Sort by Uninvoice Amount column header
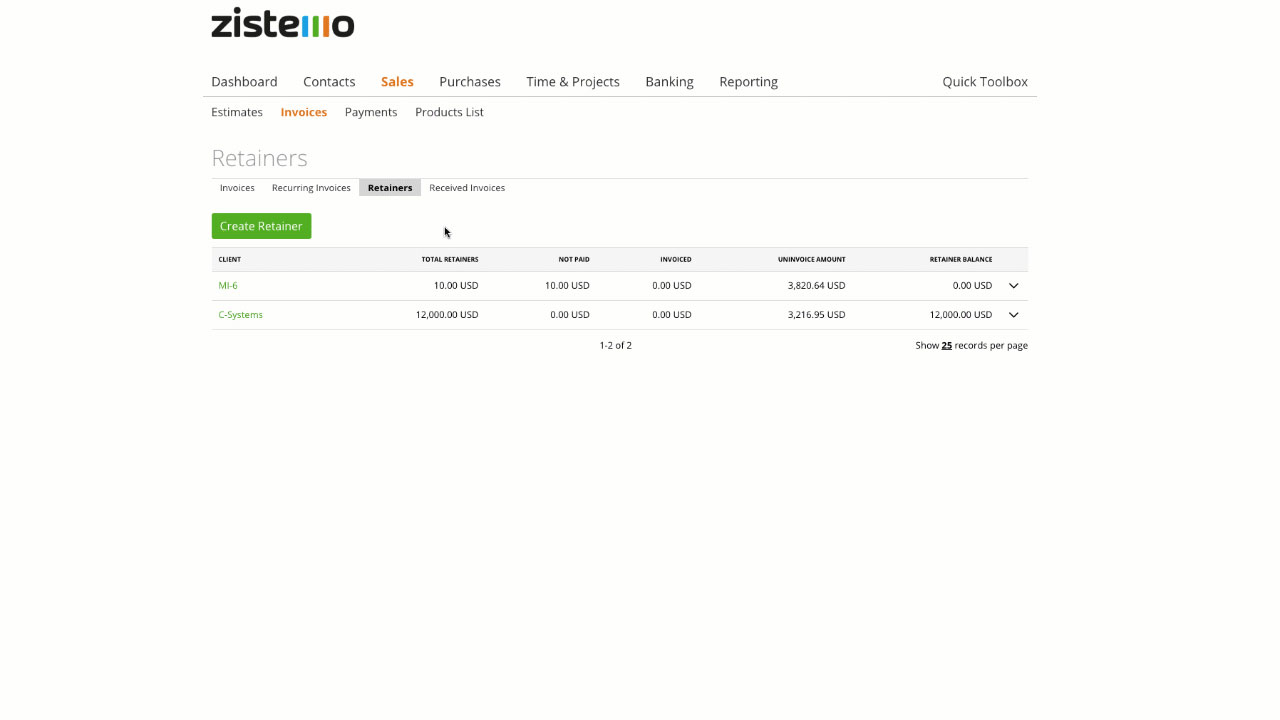 coord(812,260)
